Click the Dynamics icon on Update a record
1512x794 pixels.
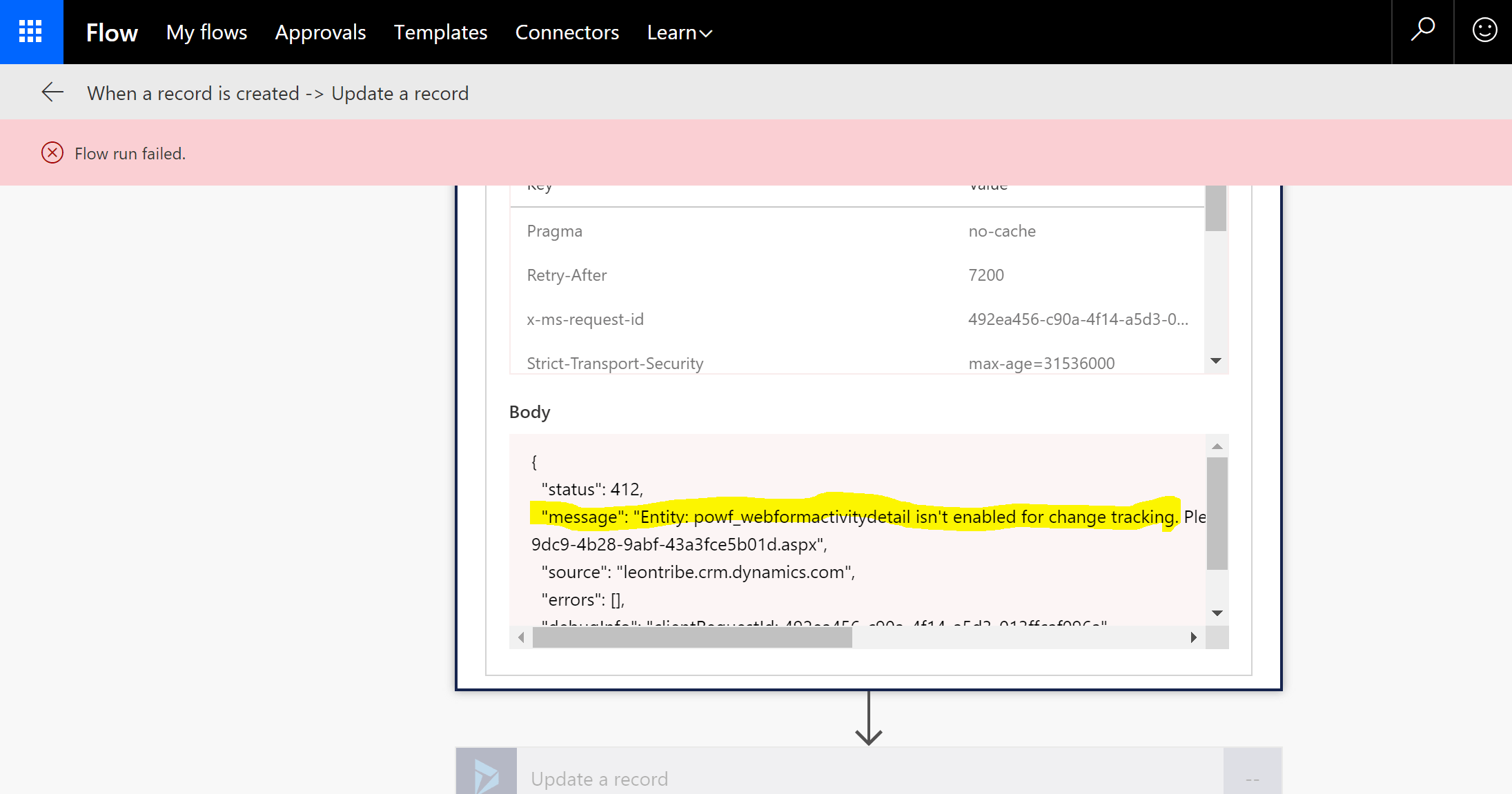487,776
